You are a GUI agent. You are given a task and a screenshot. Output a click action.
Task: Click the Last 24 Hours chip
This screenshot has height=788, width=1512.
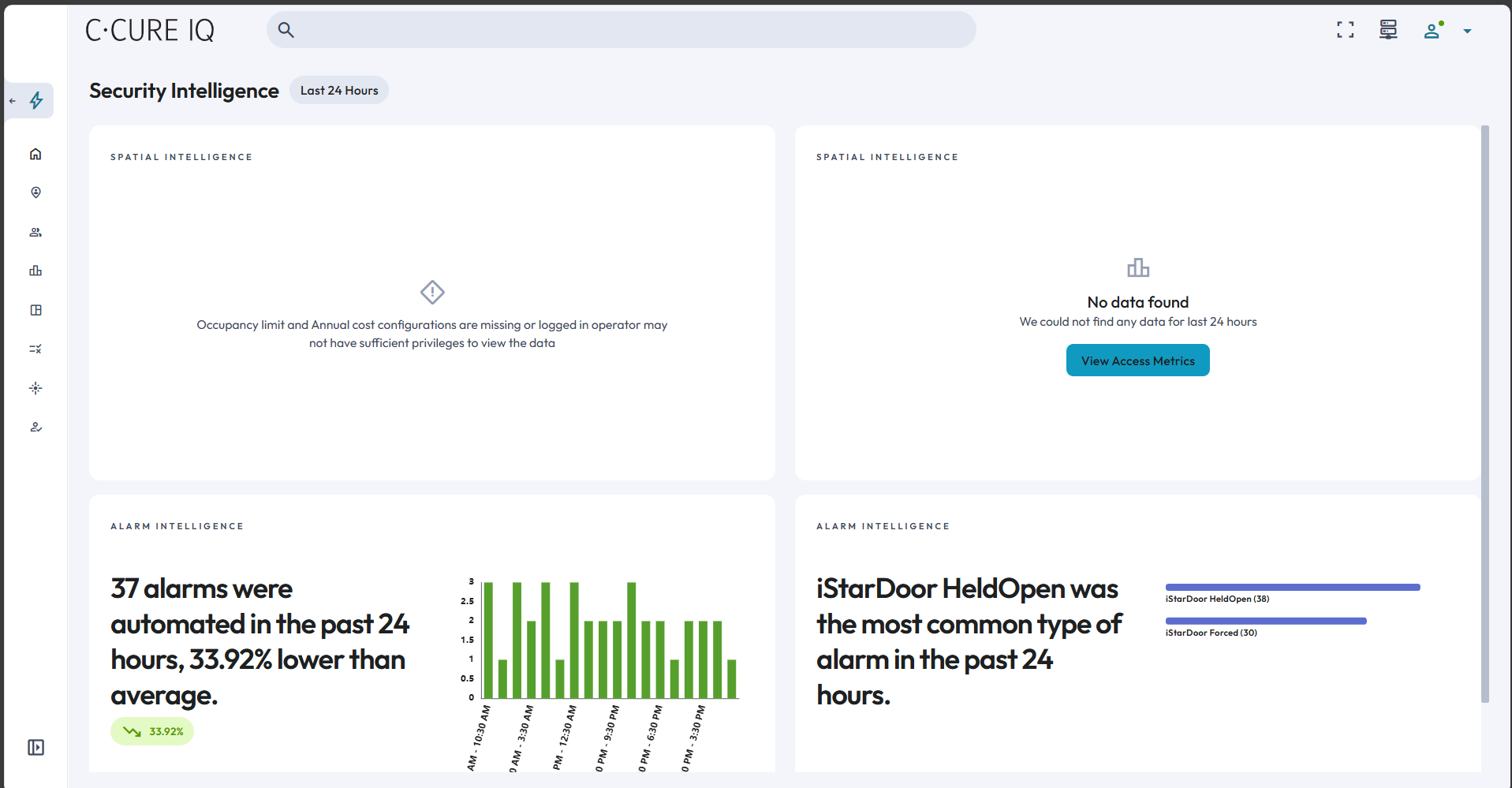point(339,91)
